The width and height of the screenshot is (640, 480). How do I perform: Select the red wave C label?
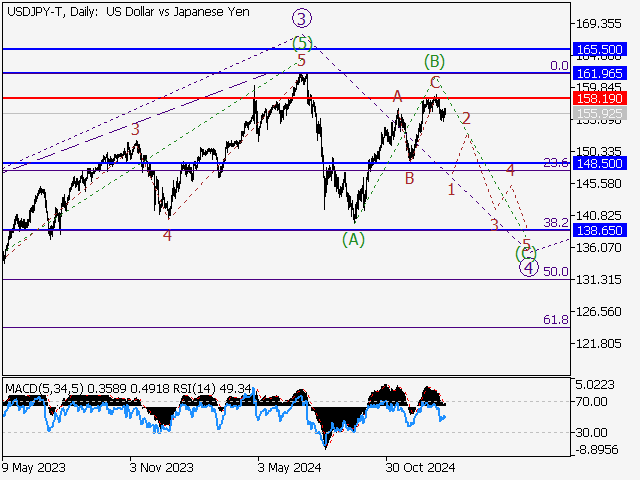435,82
